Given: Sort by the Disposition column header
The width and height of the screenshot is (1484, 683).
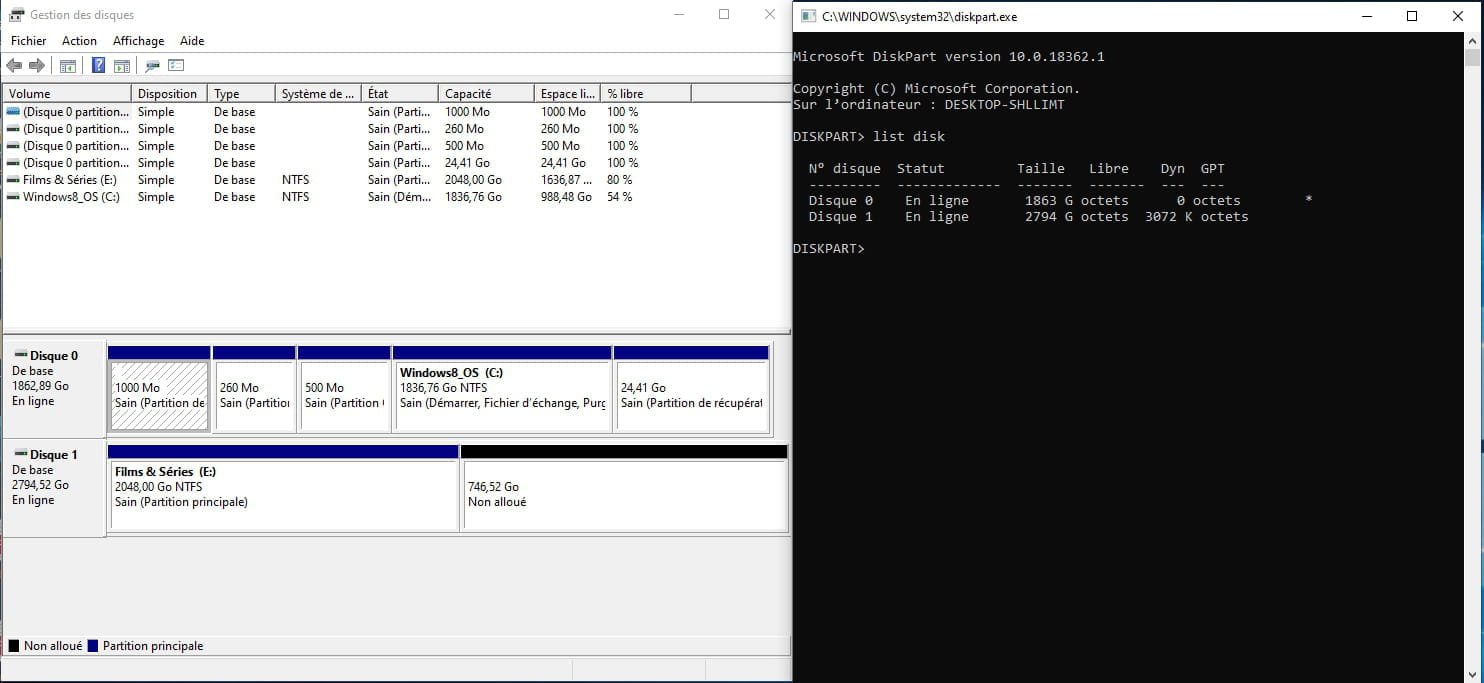Looking at the screenshot, I should point(169,94).
